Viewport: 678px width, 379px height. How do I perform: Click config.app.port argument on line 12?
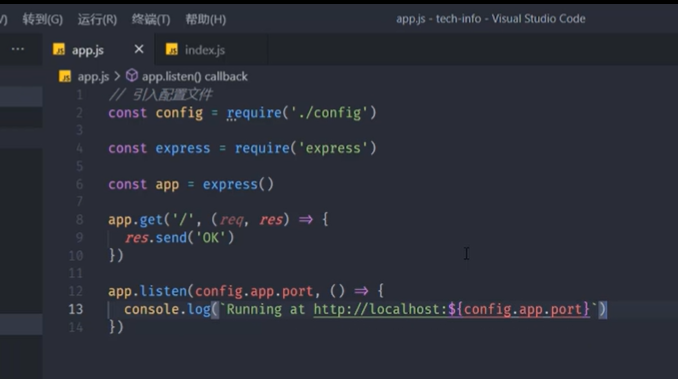point(254,291)
